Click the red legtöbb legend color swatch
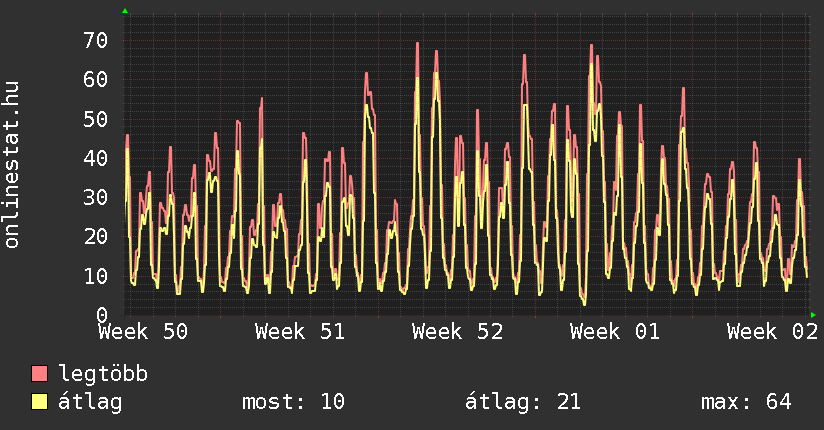Viewport: 824px width, 430px height. (x=40, y=374)
